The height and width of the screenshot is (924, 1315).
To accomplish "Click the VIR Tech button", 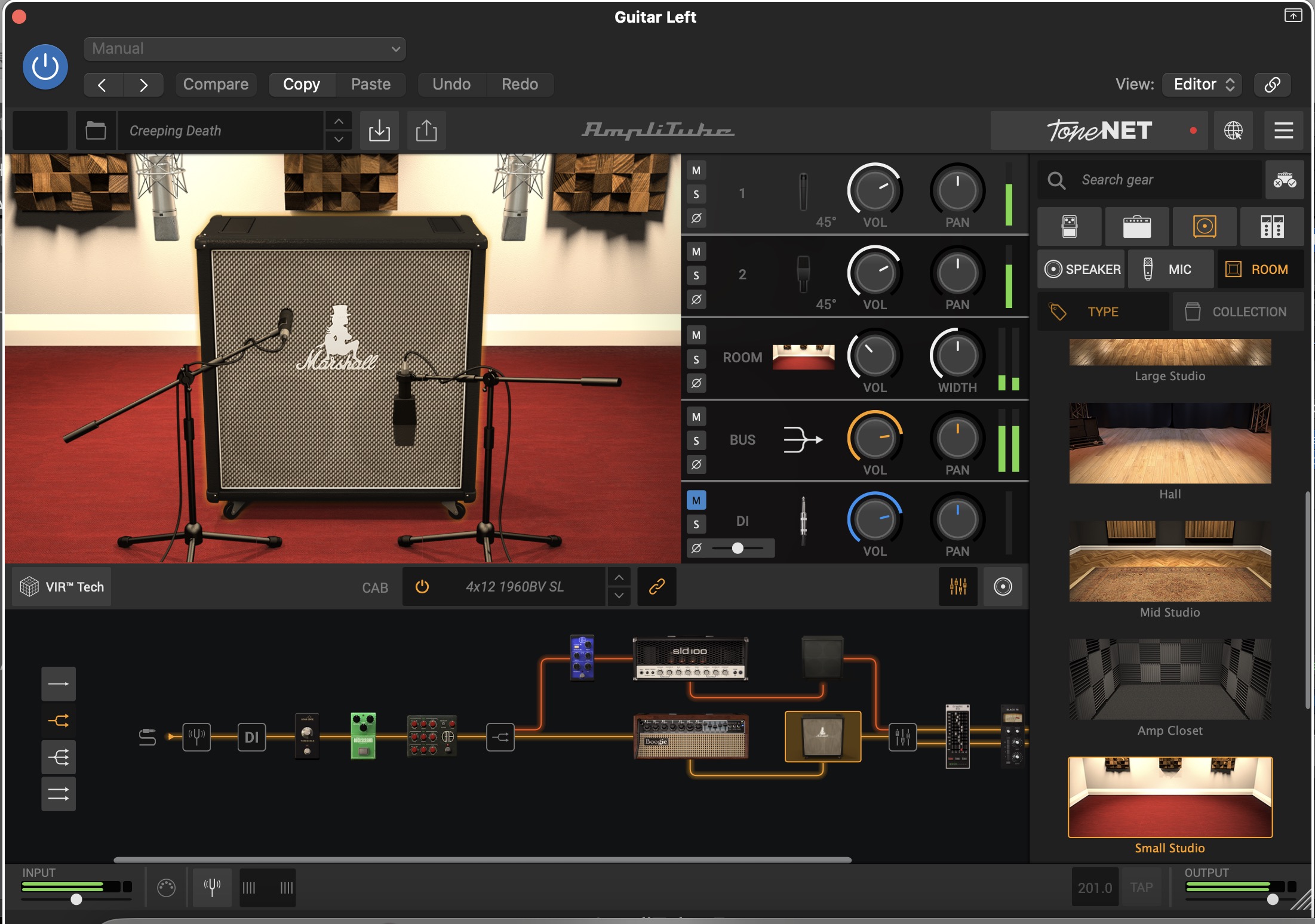I will (x=62, y=587).
